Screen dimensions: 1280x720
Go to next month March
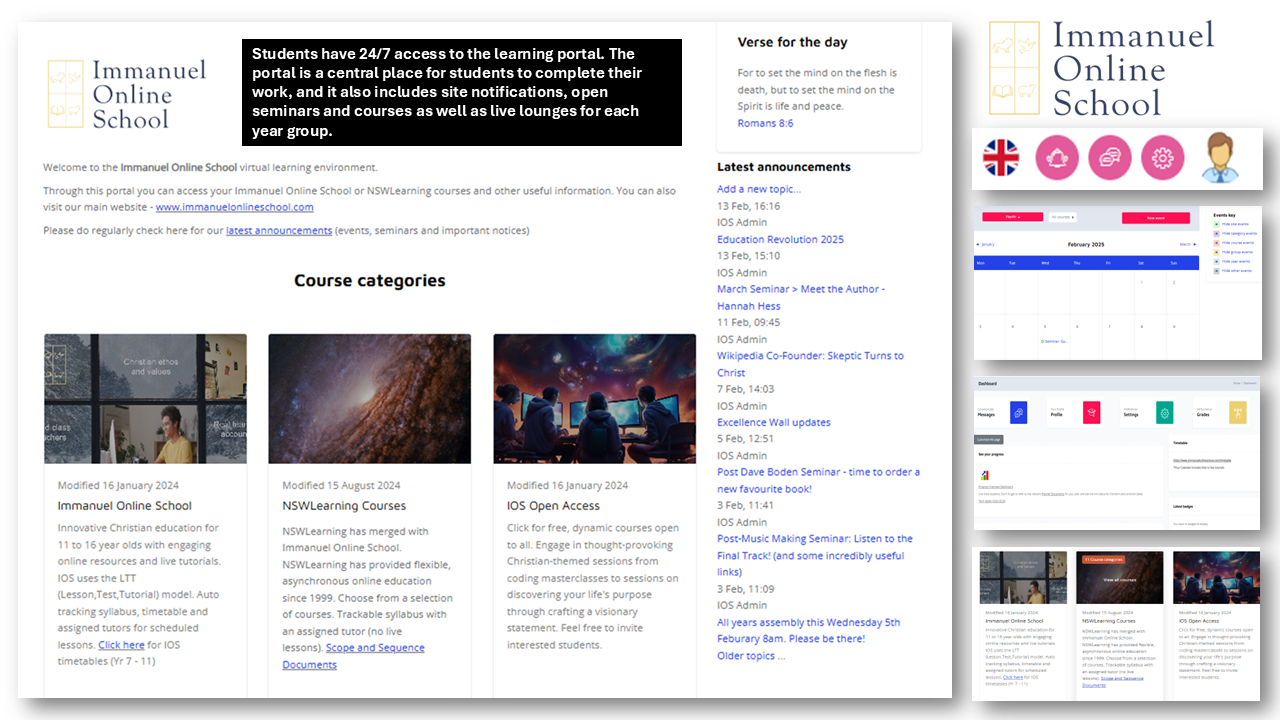[x=1188, y=244]
